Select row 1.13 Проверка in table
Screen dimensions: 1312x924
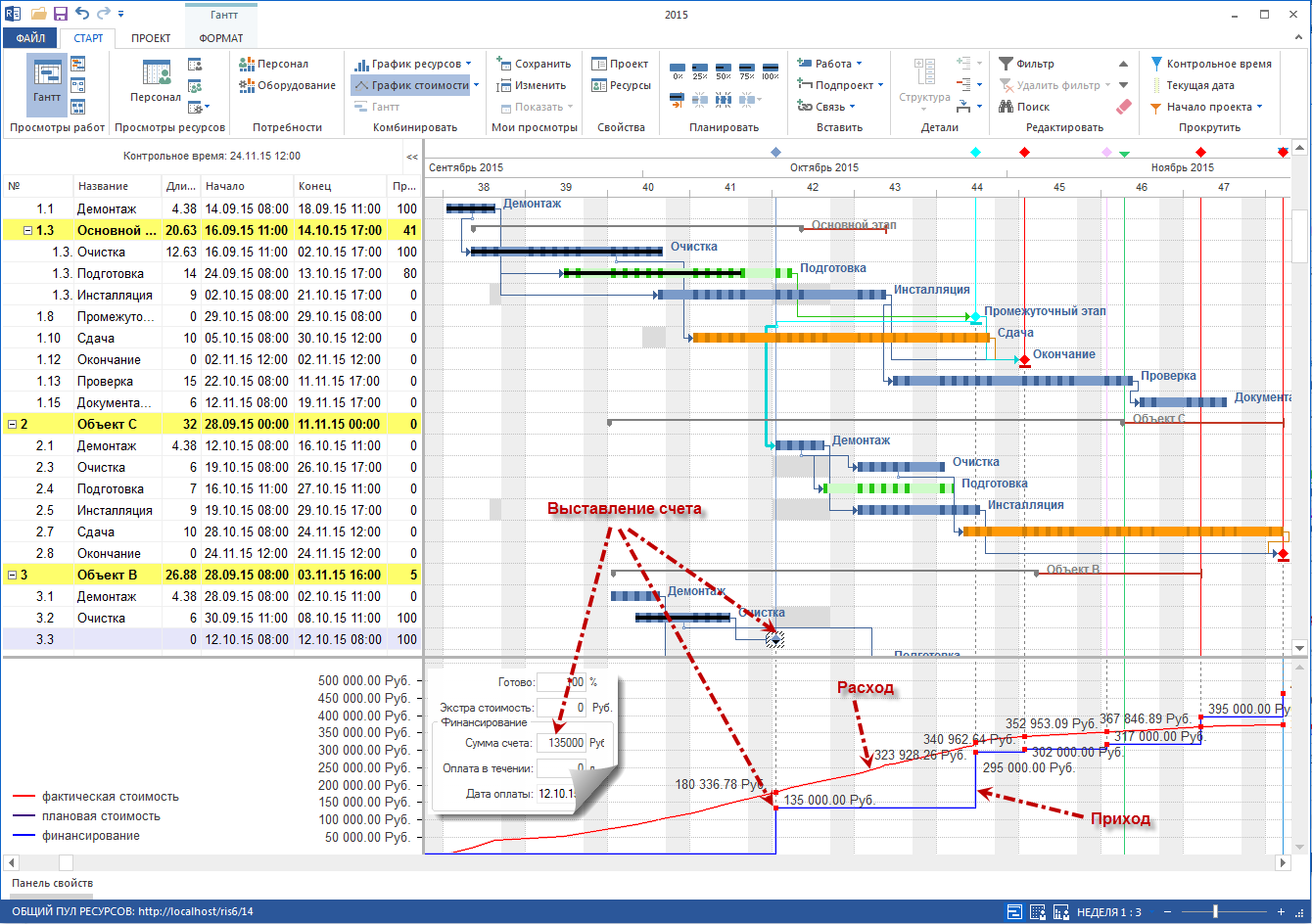coord(211,381)
